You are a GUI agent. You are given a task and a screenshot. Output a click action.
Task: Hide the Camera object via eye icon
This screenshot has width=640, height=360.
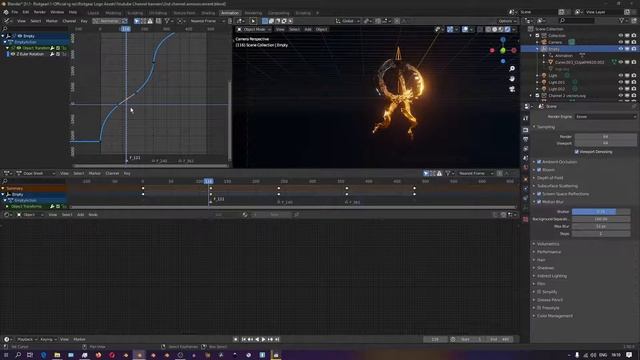pyautogui.click(x=621, y=42)
